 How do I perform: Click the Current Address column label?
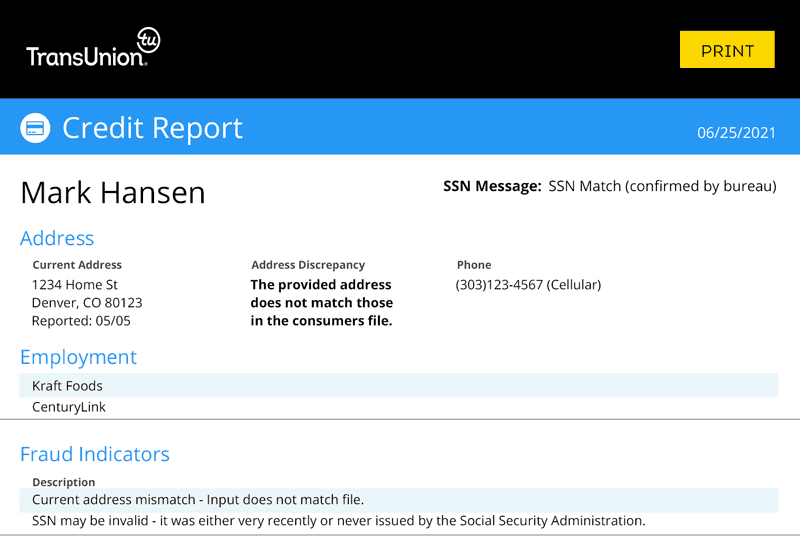point(77,265)
